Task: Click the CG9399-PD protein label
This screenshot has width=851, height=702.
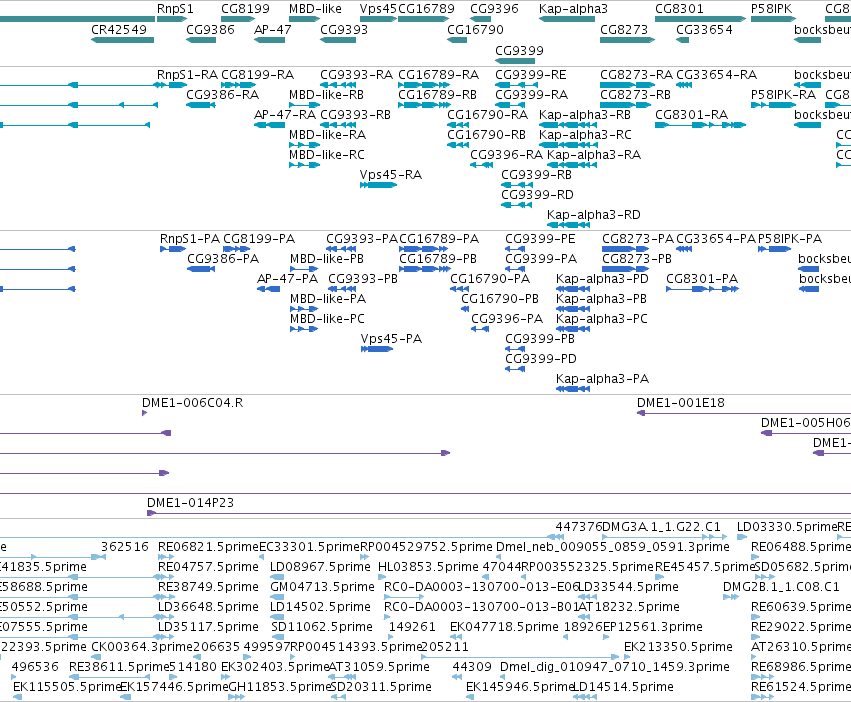Action: pyautogui.click(x=541, y=359)
